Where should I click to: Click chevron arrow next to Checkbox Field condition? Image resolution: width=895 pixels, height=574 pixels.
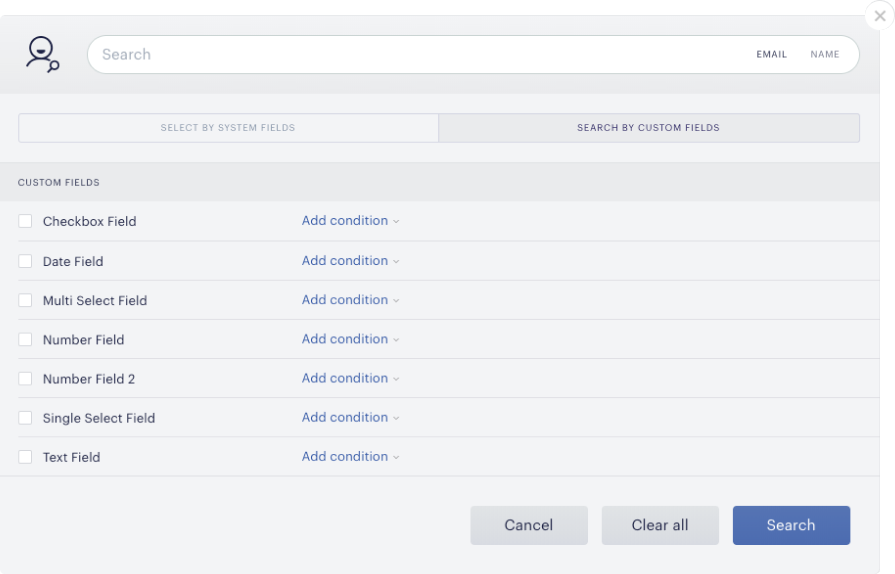tap(396, 221)
